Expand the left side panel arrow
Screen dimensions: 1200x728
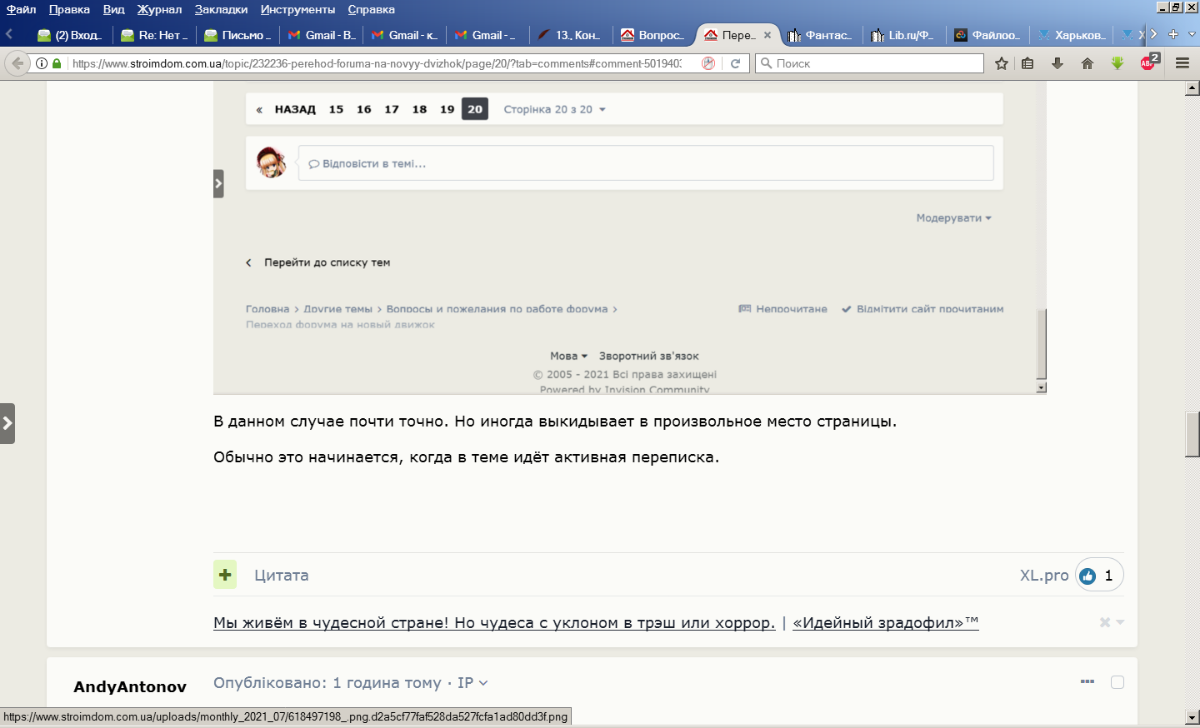click(x=7, y=423)
